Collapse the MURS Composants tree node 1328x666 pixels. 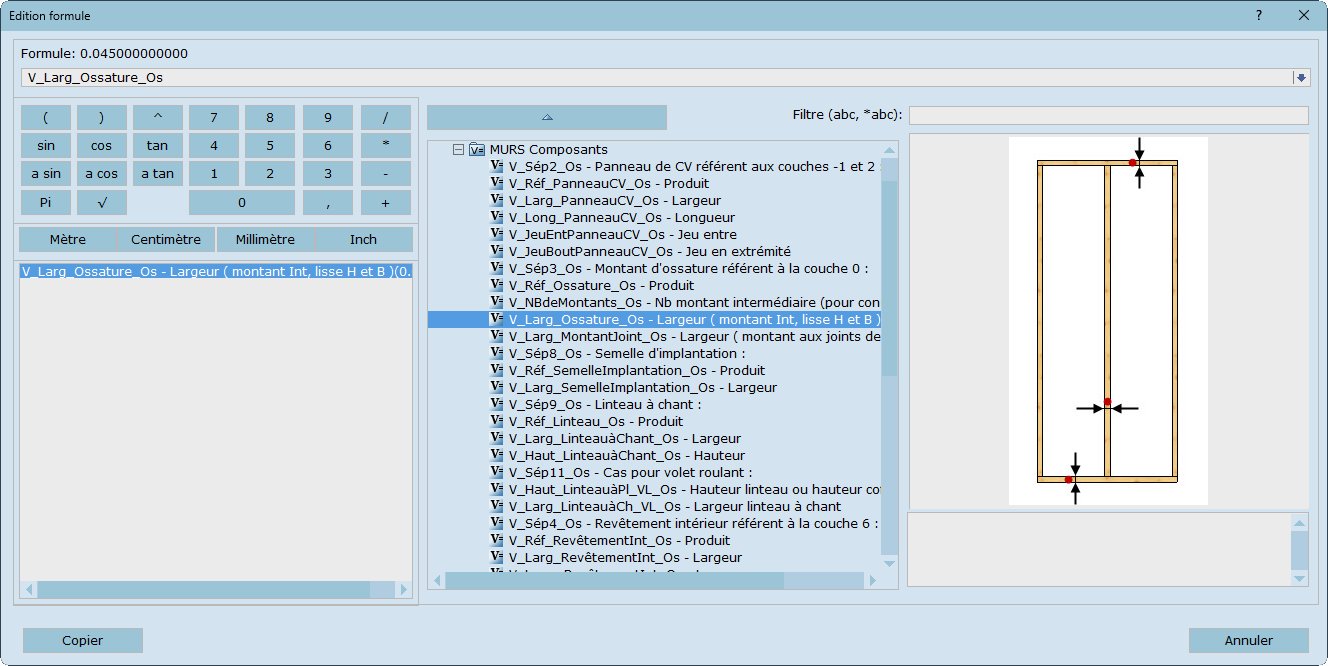458,149
